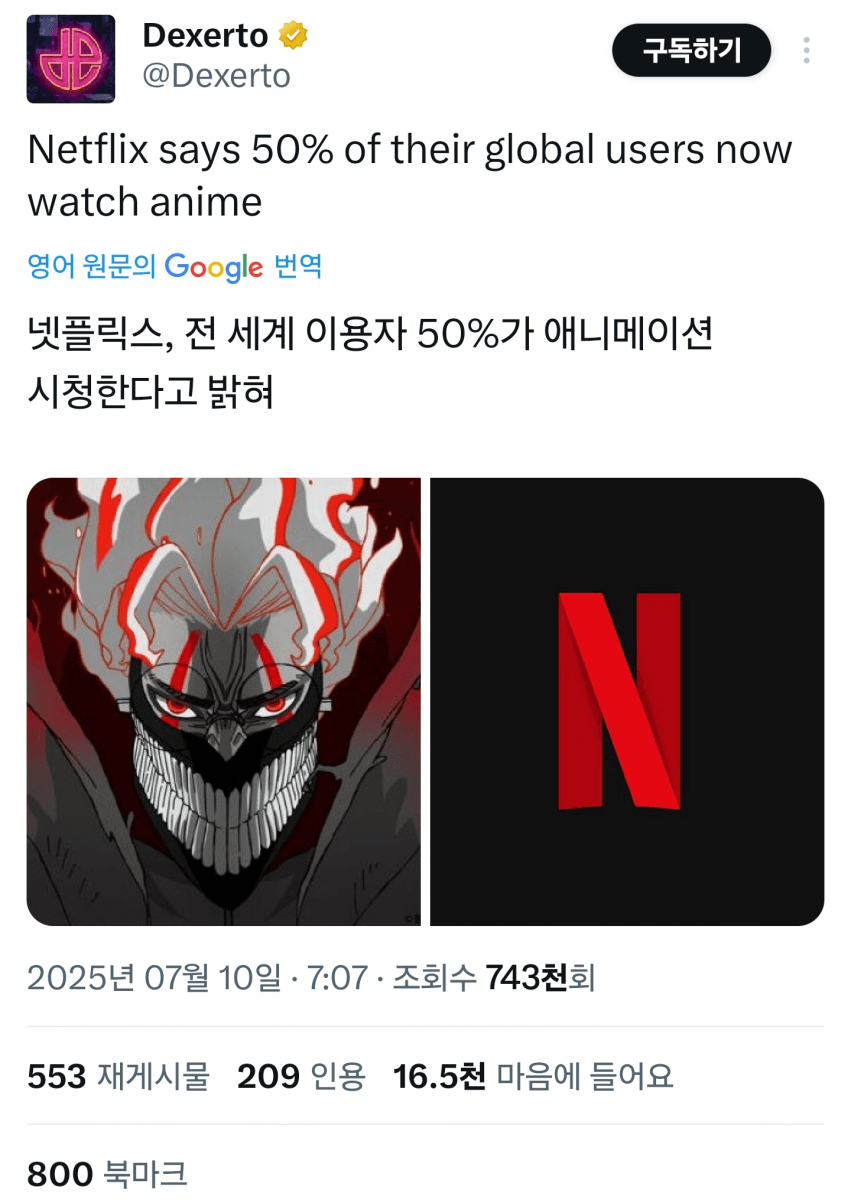Tap the 구독하기 subscribe button
Screen dimensions: 850x1203
(691, 50)
